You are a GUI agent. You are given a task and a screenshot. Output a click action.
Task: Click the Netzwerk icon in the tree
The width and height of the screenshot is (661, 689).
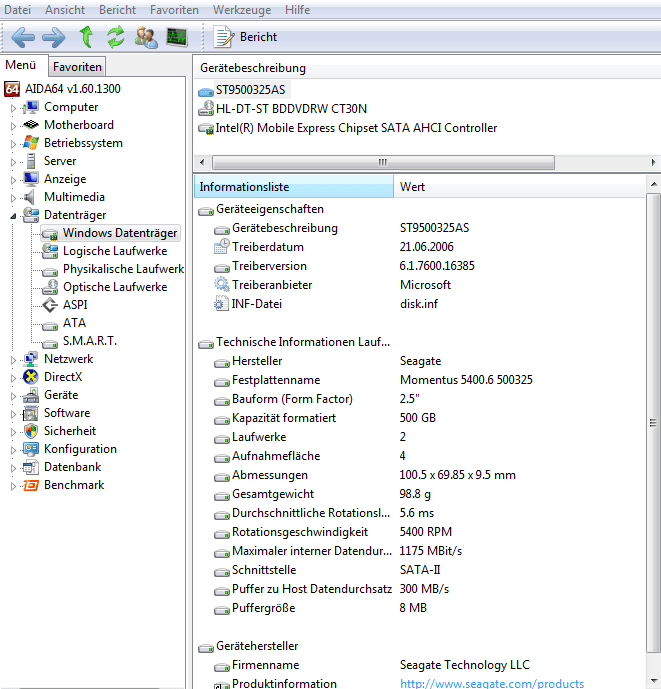coord(30,359)
